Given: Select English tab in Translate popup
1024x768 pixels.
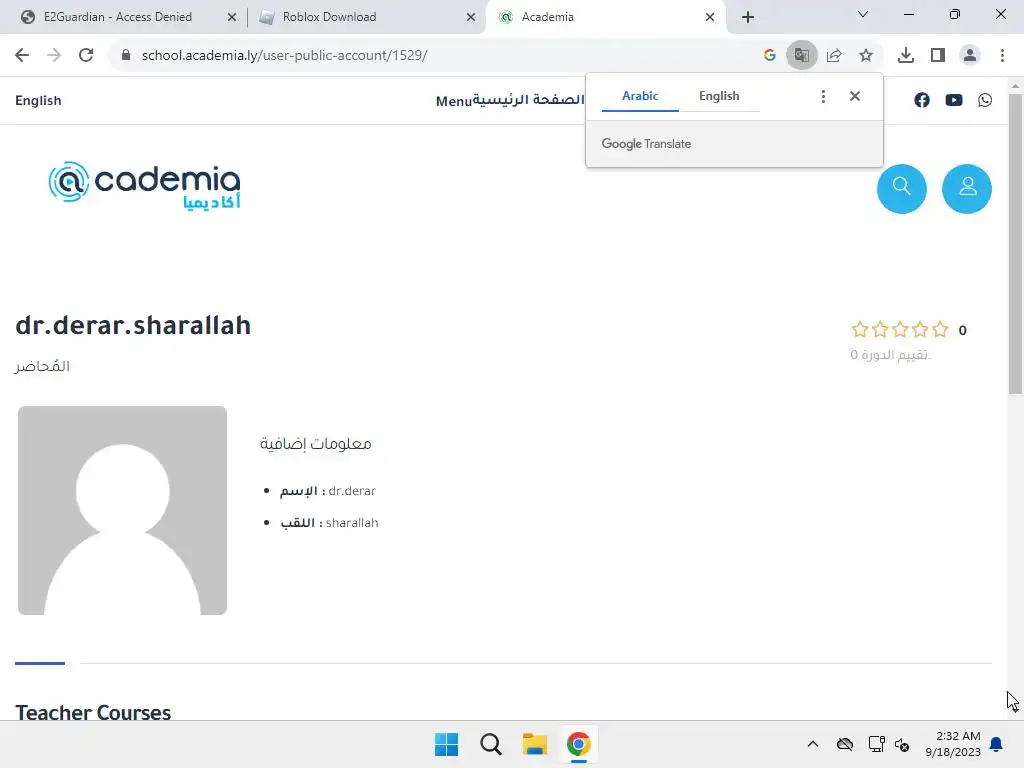Looking at the screenshot, I should 719,96.
